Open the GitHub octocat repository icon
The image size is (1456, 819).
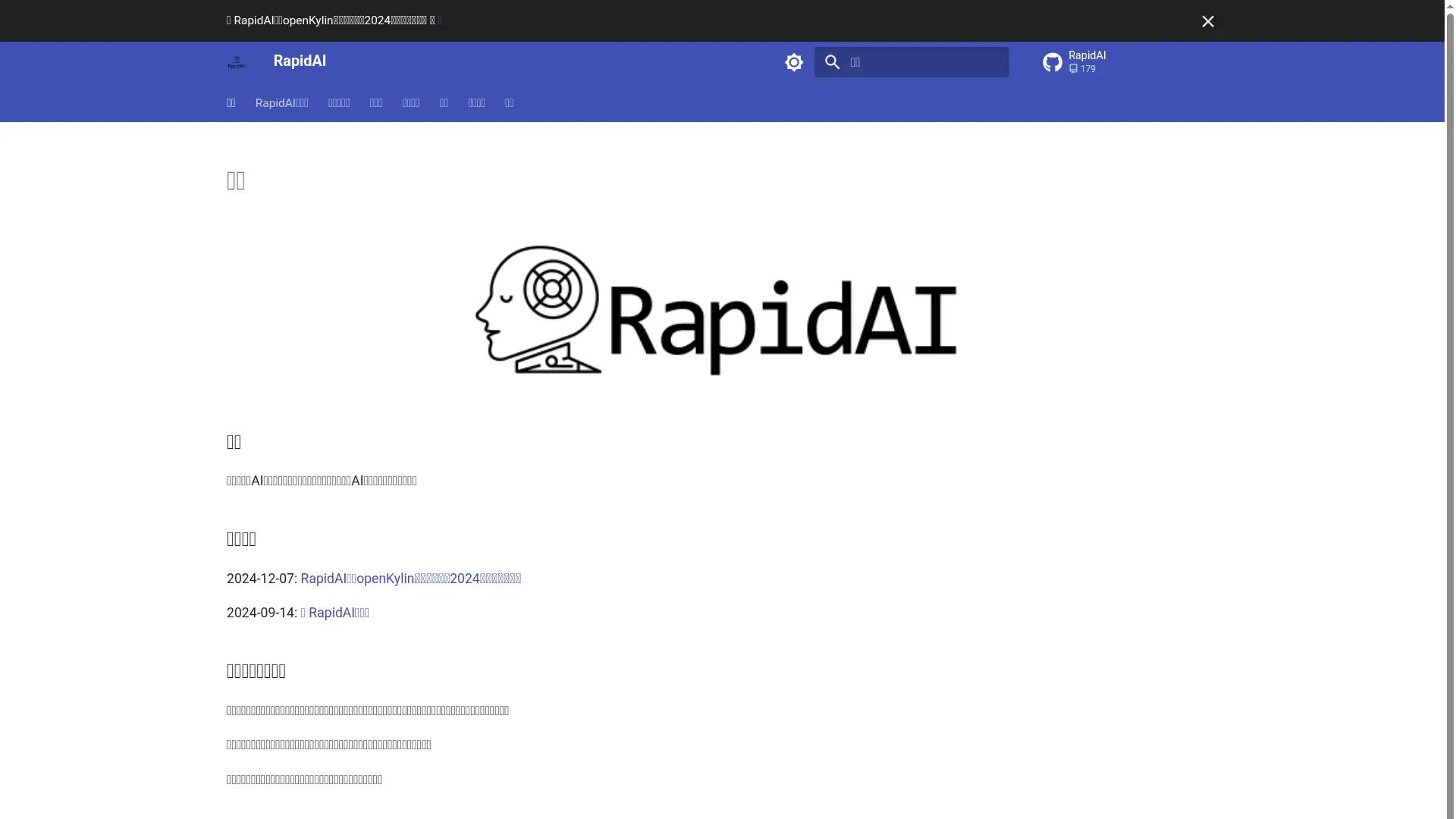click(1051, 62)
